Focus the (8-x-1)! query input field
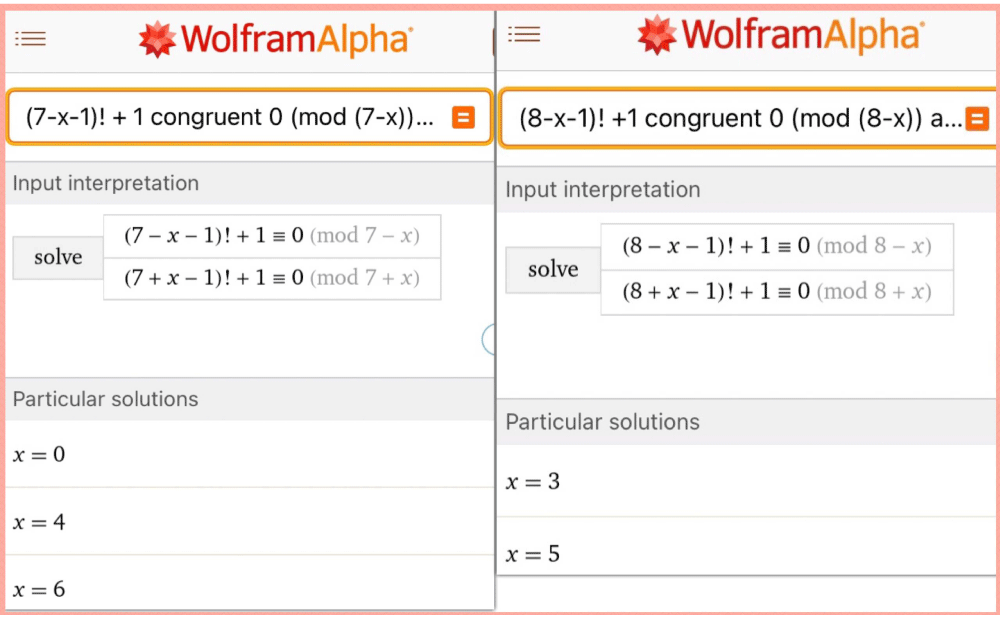 [x=748, y=119]
